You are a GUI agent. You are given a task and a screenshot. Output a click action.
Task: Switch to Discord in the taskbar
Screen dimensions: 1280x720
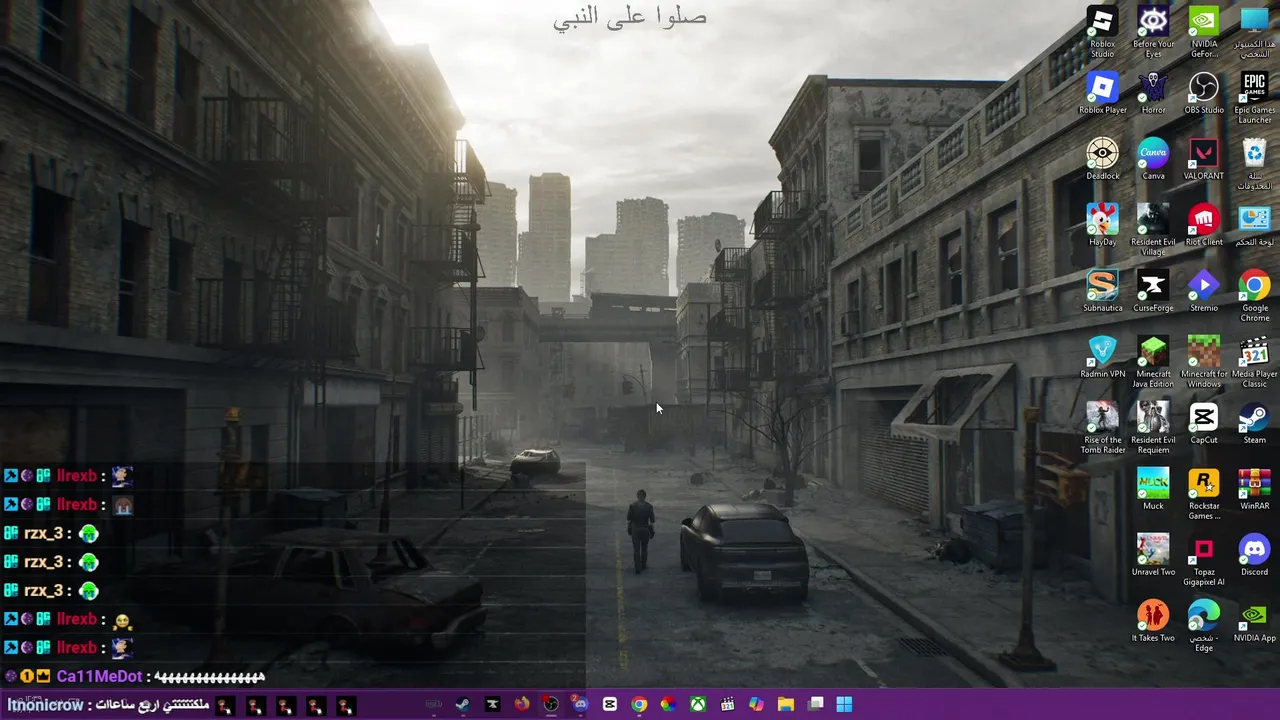580,704
